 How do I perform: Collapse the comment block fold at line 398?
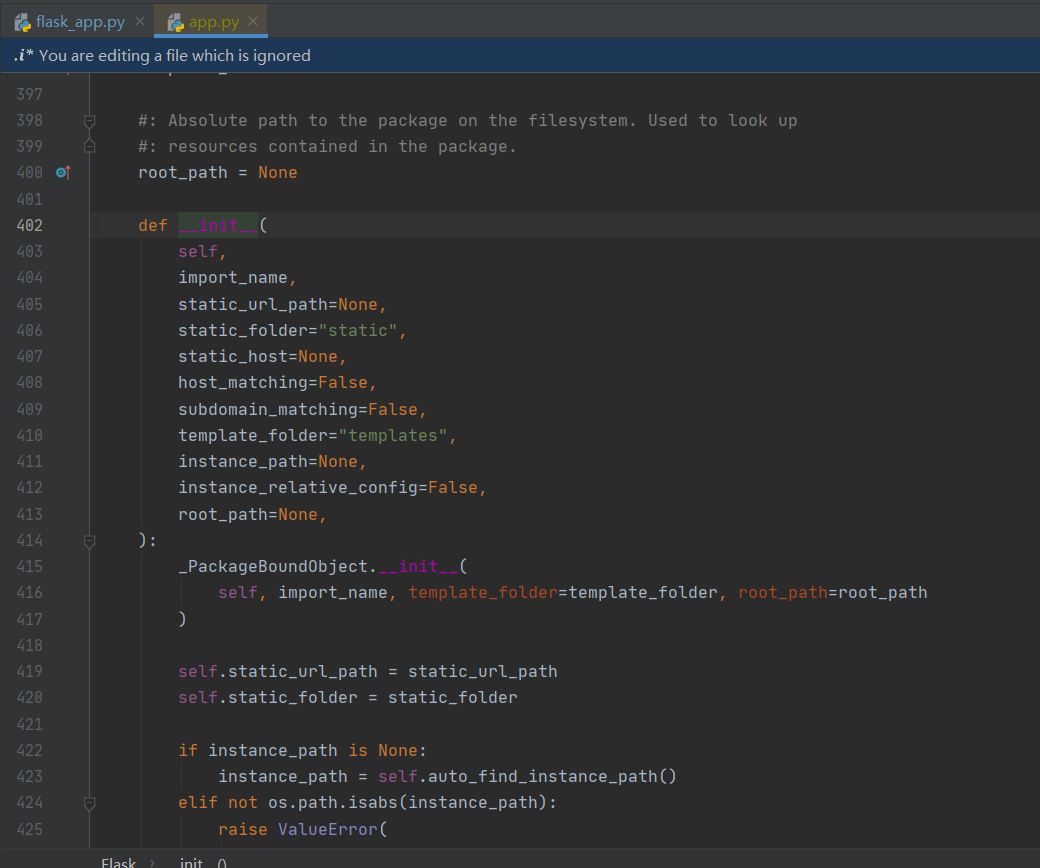tap(89, 121)
